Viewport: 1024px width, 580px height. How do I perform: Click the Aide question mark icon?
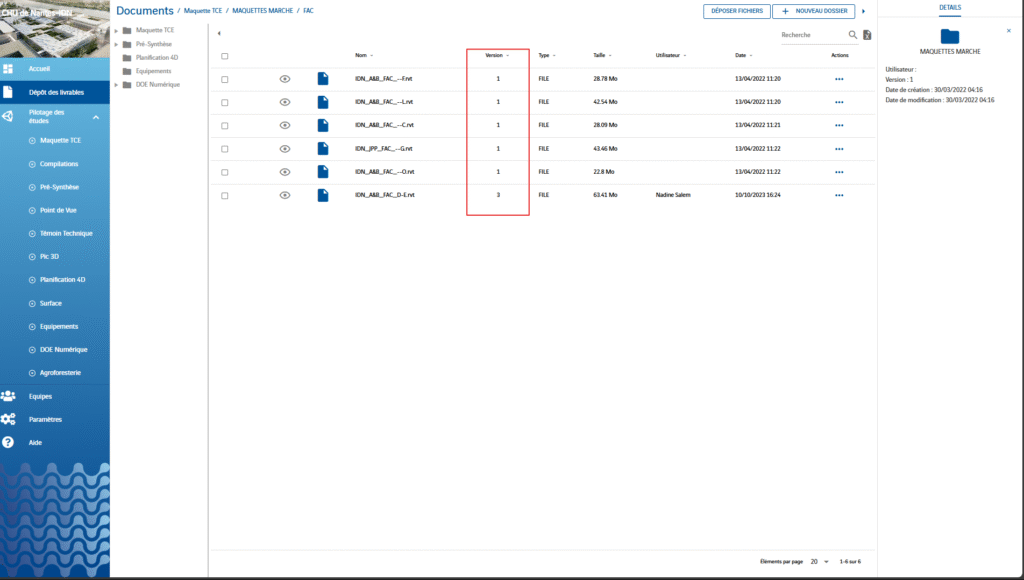tap(8, 442)
